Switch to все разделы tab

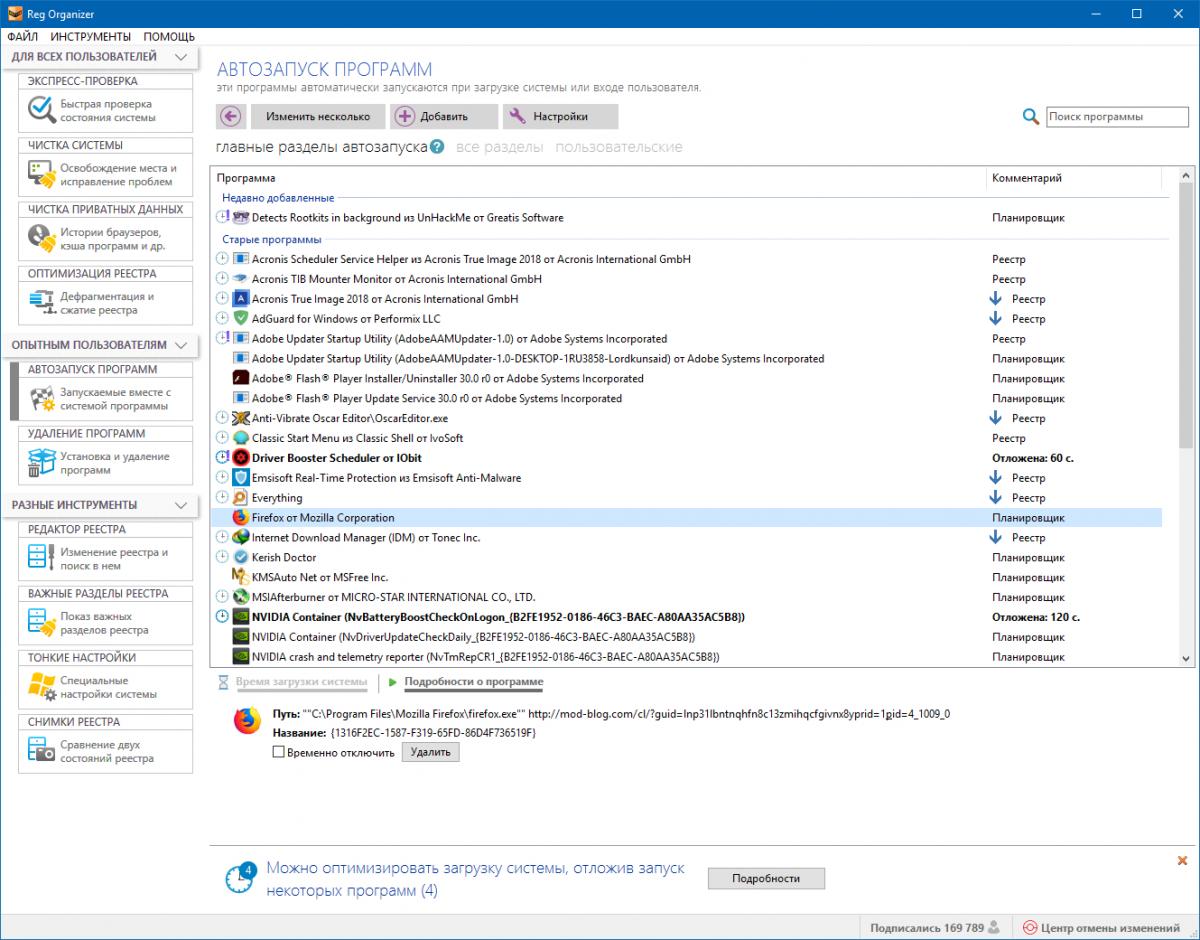coord(499,147)
